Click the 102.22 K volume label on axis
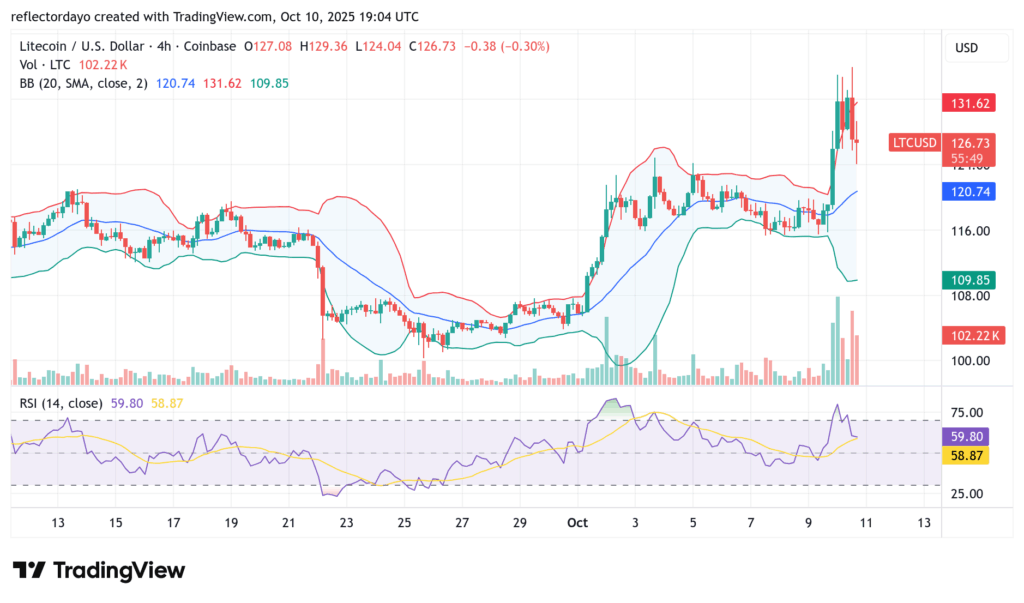Screen dimensions: 1024x603 pos(974,336)
